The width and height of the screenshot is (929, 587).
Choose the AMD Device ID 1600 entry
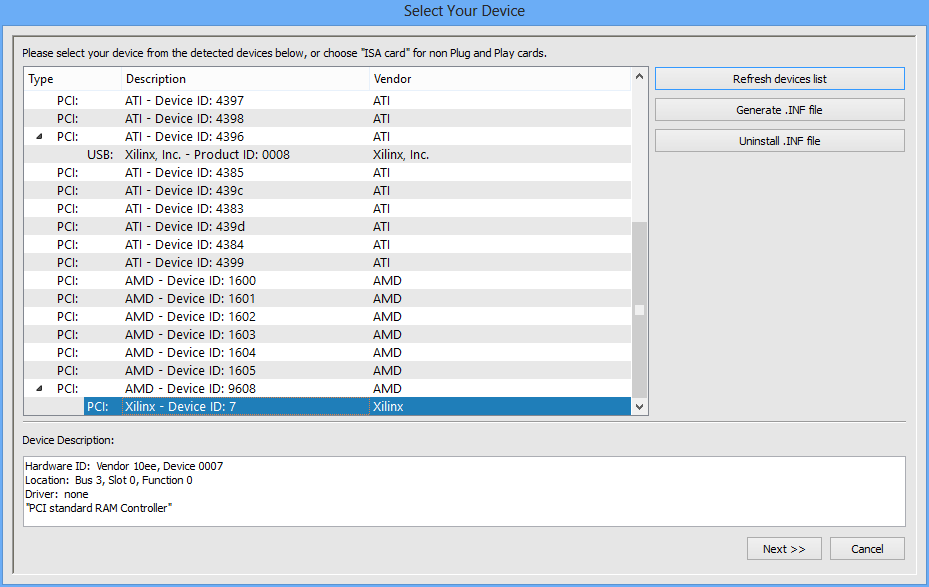tap(190, 281)
